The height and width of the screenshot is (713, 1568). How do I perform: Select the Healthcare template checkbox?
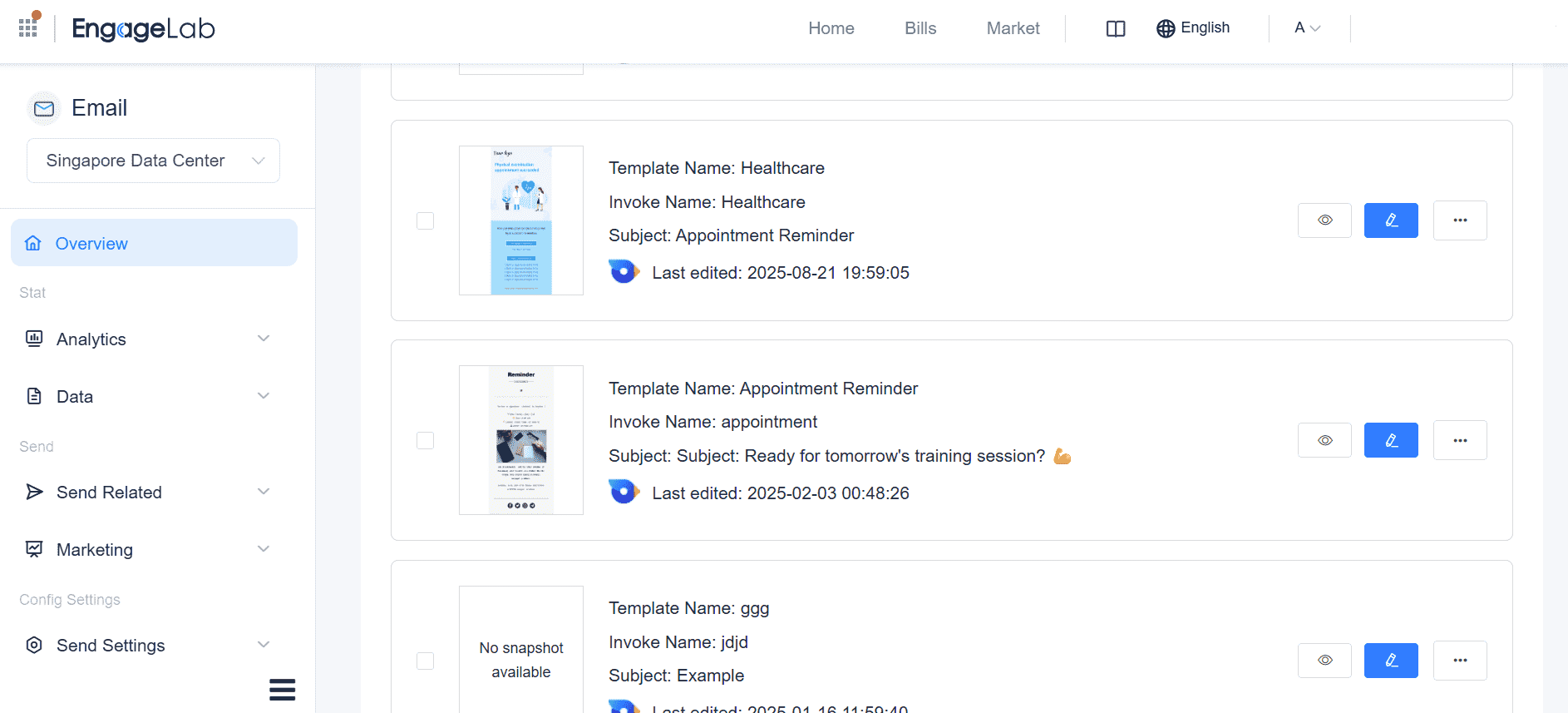(425, 220)
